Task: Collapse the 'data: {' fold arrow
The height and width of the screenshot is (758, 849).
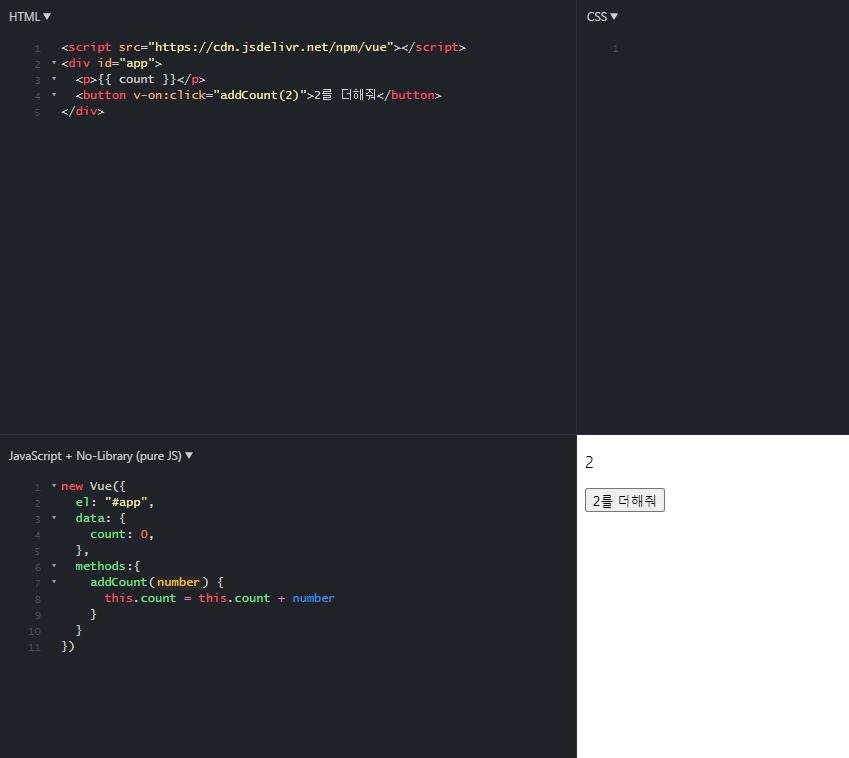Action: point(54,518)
